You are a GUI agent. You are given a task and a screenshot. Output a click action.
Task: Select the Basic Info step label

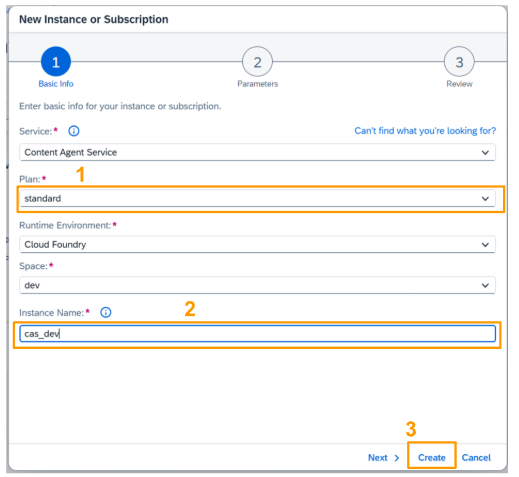(56, 84)
